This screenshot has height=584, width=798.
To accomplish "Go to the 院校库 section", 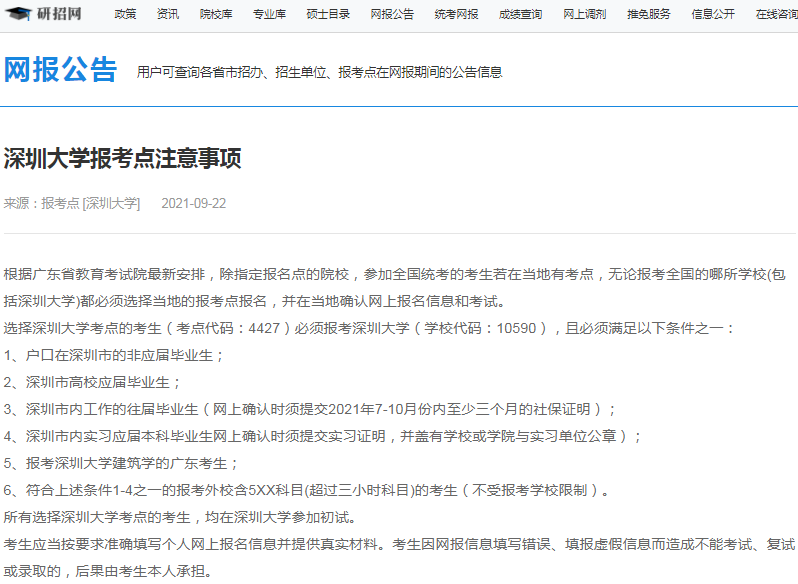I will (216, 14).
